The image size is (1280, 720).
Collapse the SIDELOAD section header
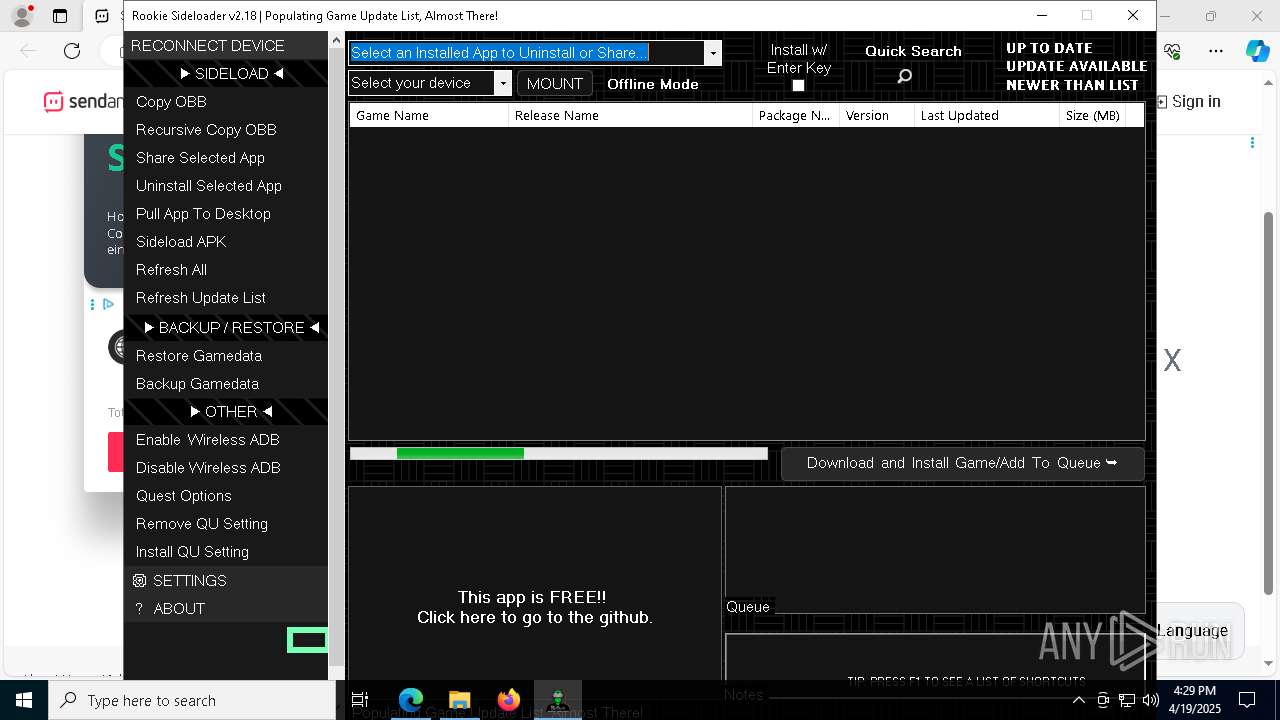pos(226,74)
